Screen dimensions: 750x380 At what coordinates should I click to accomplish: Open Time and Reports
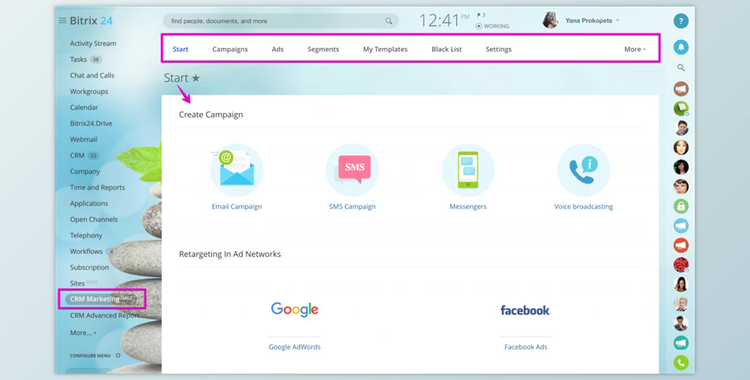[97, 188]
